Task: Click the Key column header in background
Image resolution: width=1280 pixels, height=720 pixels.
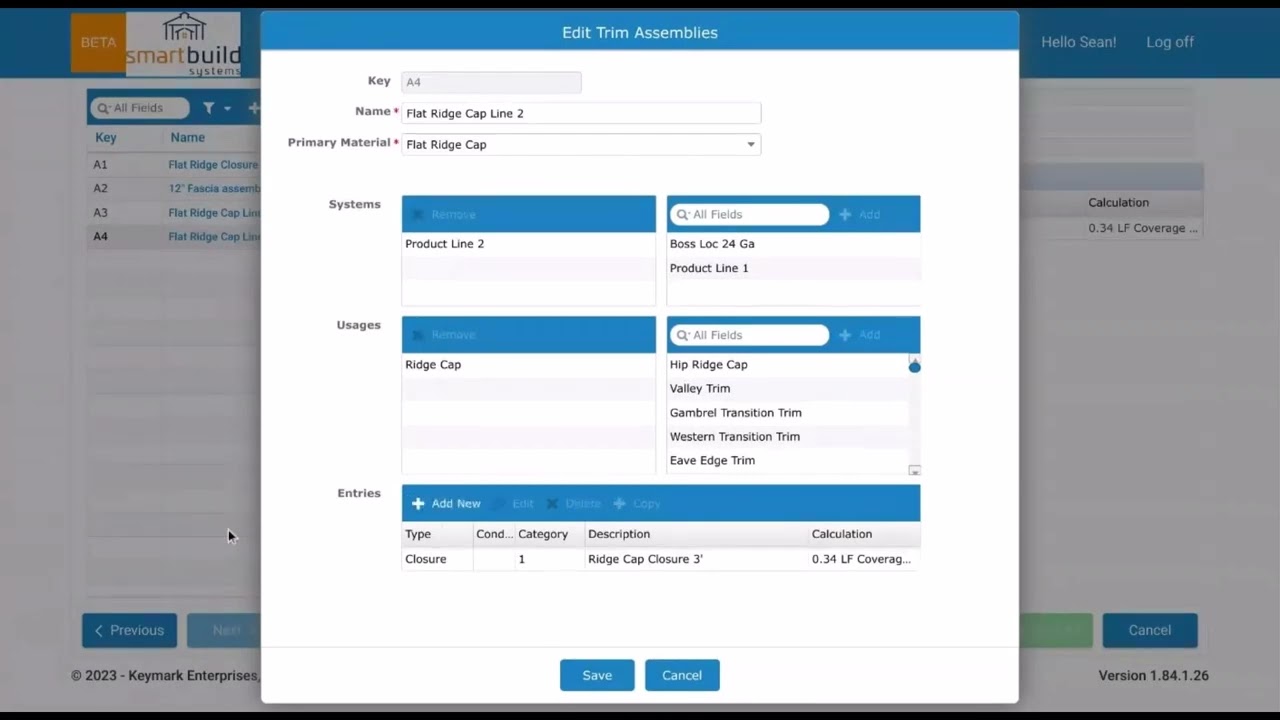Action: pyautogui.click(x=106, y=138)
